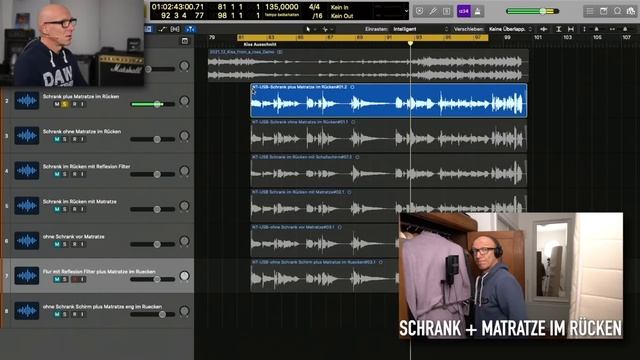Click pan knob of track Flur mit Reflexion Filter
The image size is (640, 360).
pyautogui.click(x=184, y=276)
